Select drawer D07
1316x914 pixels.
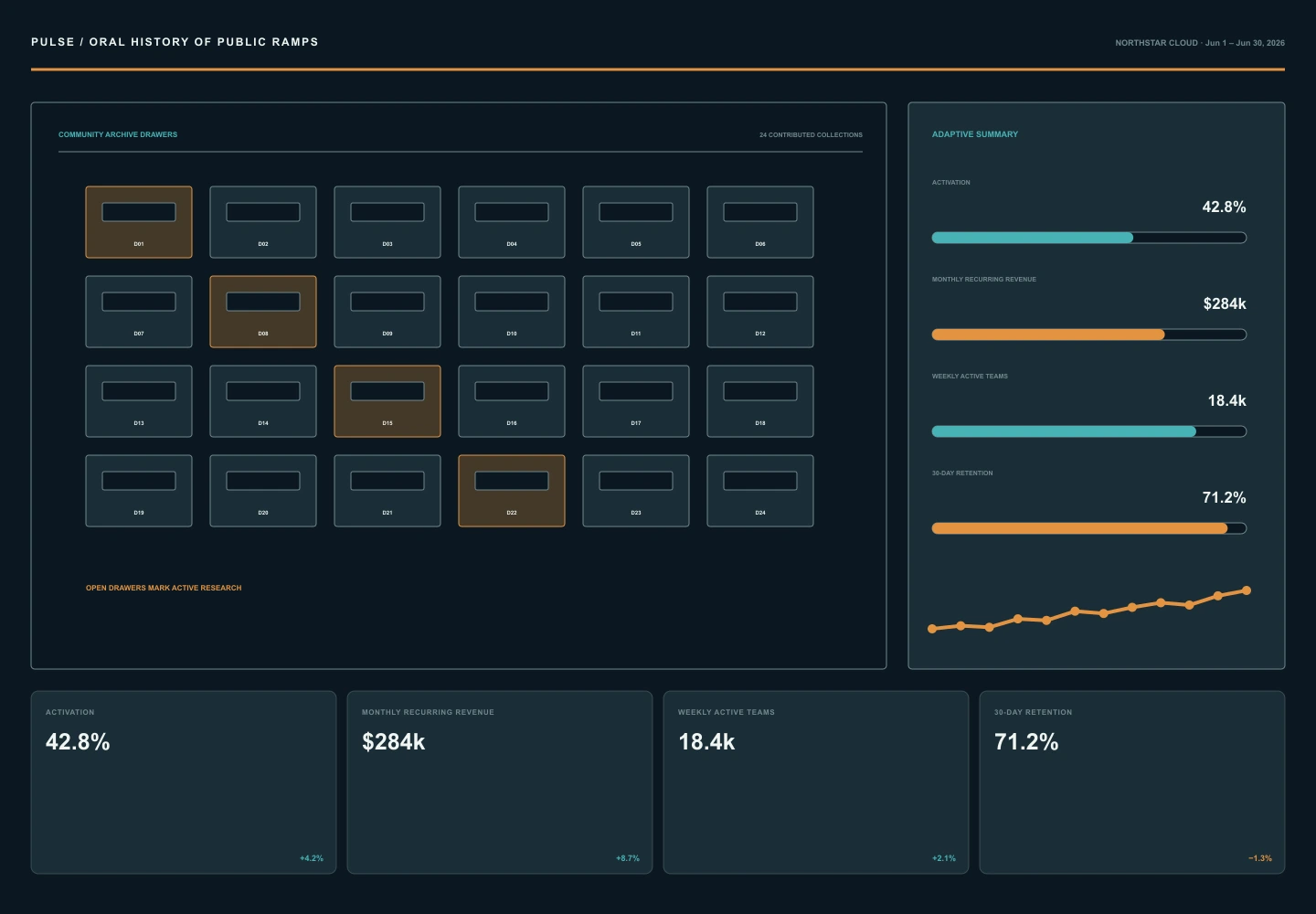(139, 312)
